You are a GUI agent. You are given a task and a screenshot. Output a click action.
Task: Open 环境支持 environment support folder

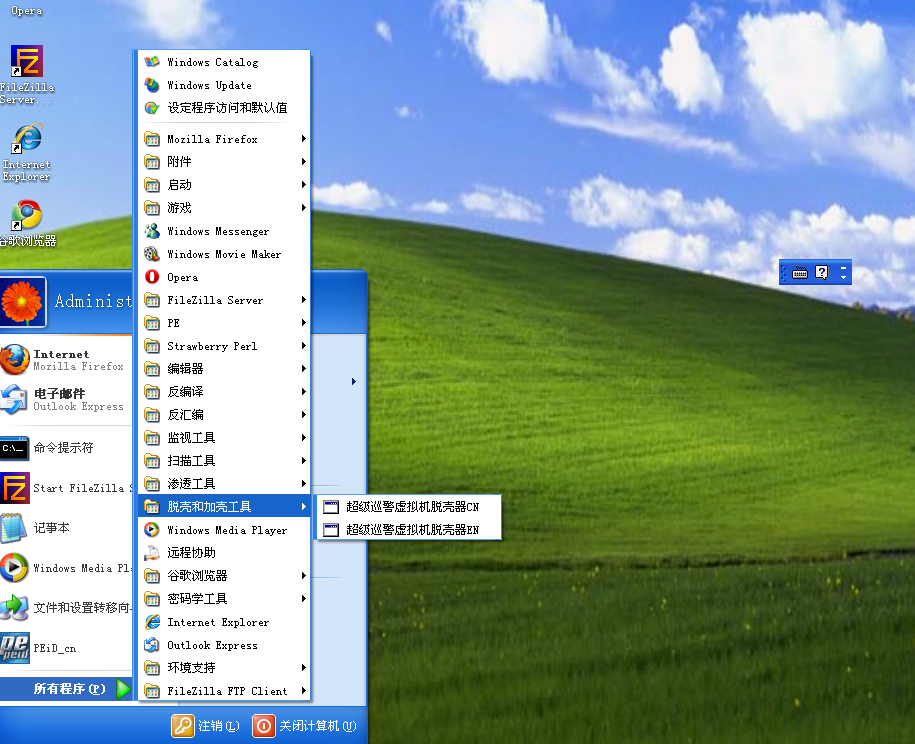[224, 668]
